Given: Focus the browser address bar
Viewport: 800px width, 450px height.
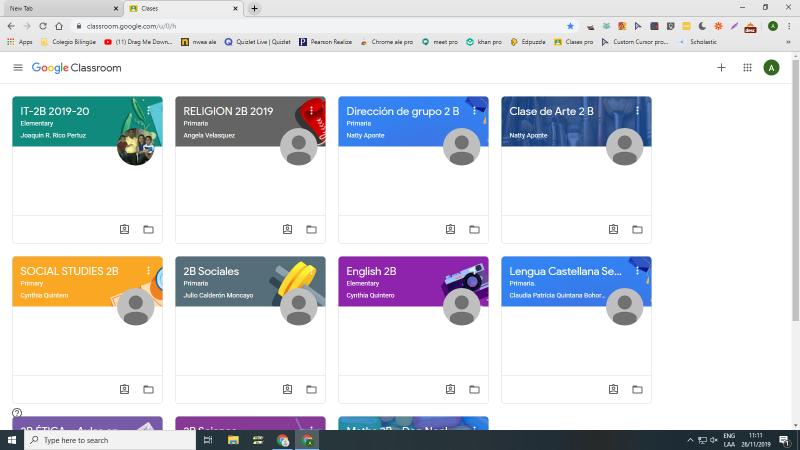Looking at the screenshot, I should pyautogui.click(x=300, y=26).
